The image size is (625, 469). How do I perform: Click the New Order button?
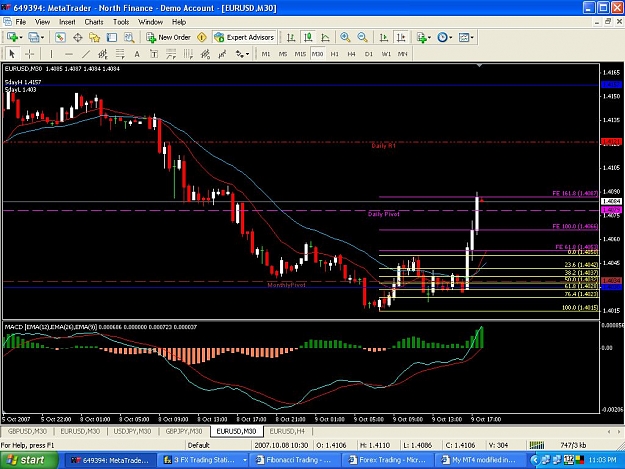168,37
